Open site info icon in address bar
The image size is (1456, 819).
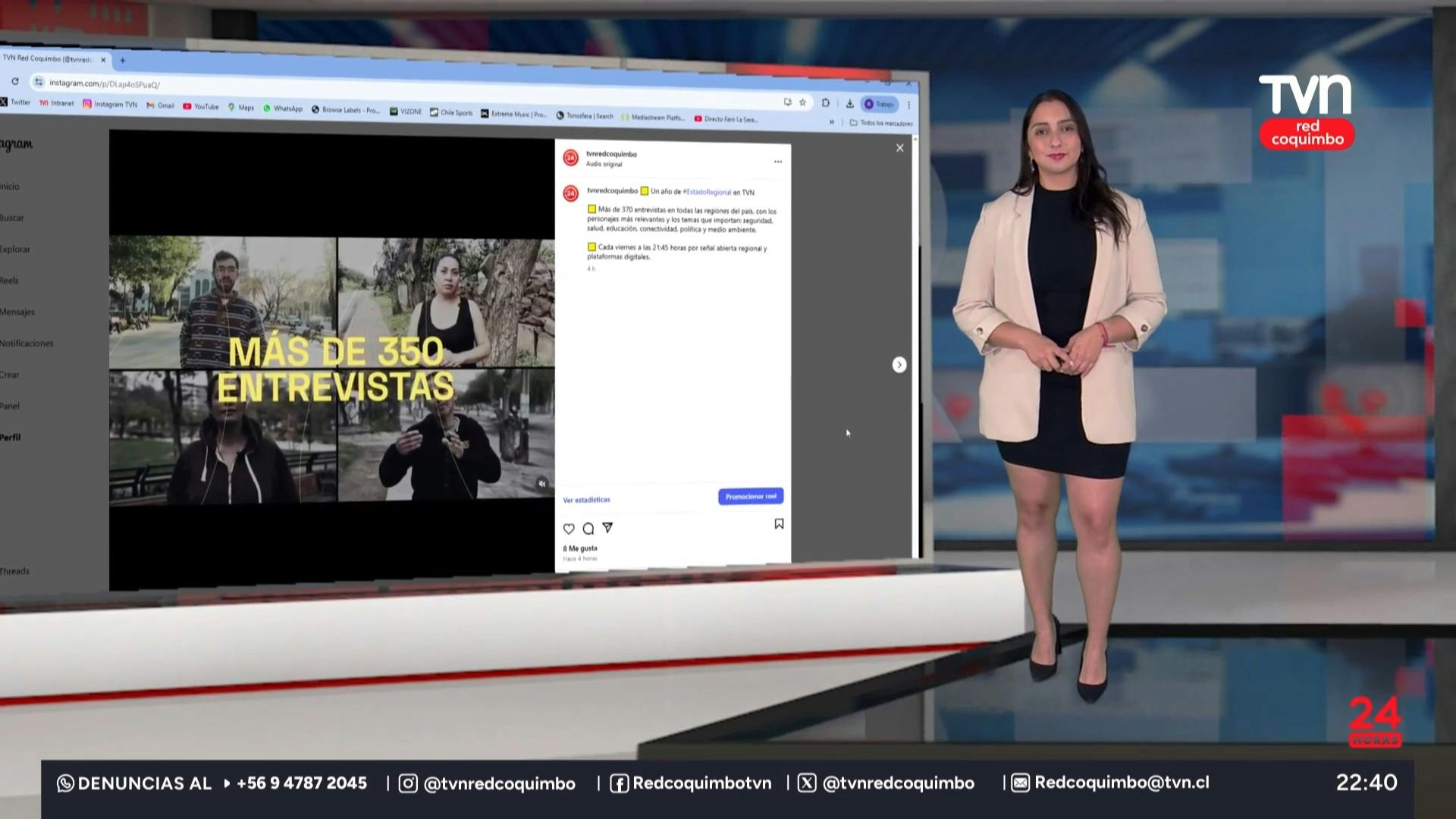(x=38, y=82)
